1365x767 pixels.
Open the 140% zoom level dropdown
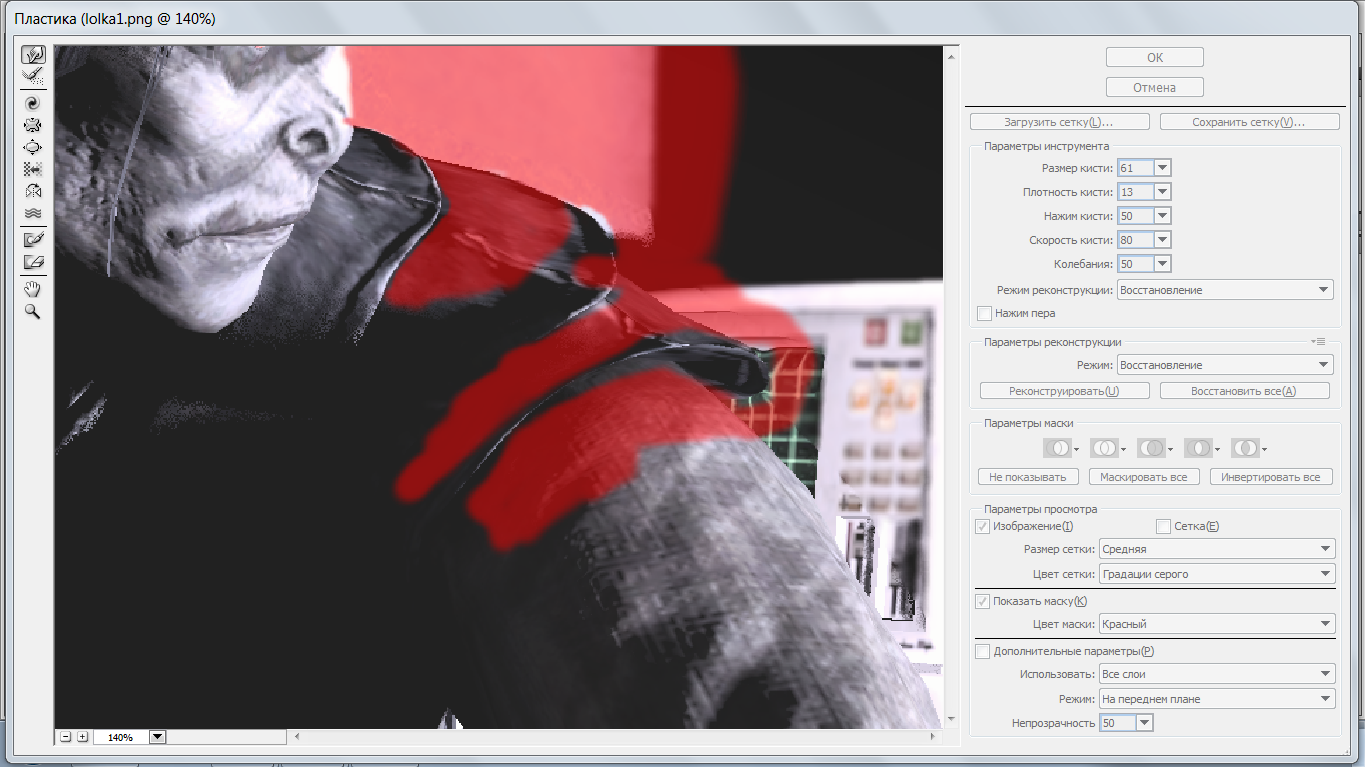tap(157, 737)
